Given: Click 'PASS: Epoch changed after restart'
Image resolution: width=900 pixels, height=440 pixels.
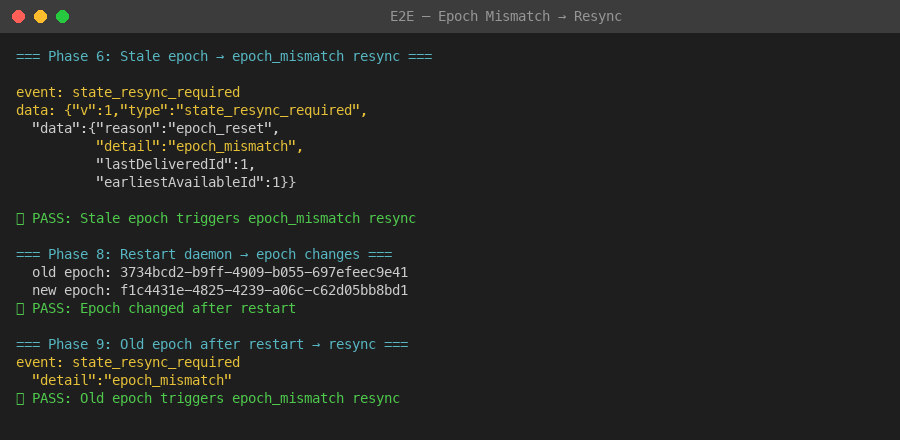Looking at the screenshot, I should [x=156, y=309].
